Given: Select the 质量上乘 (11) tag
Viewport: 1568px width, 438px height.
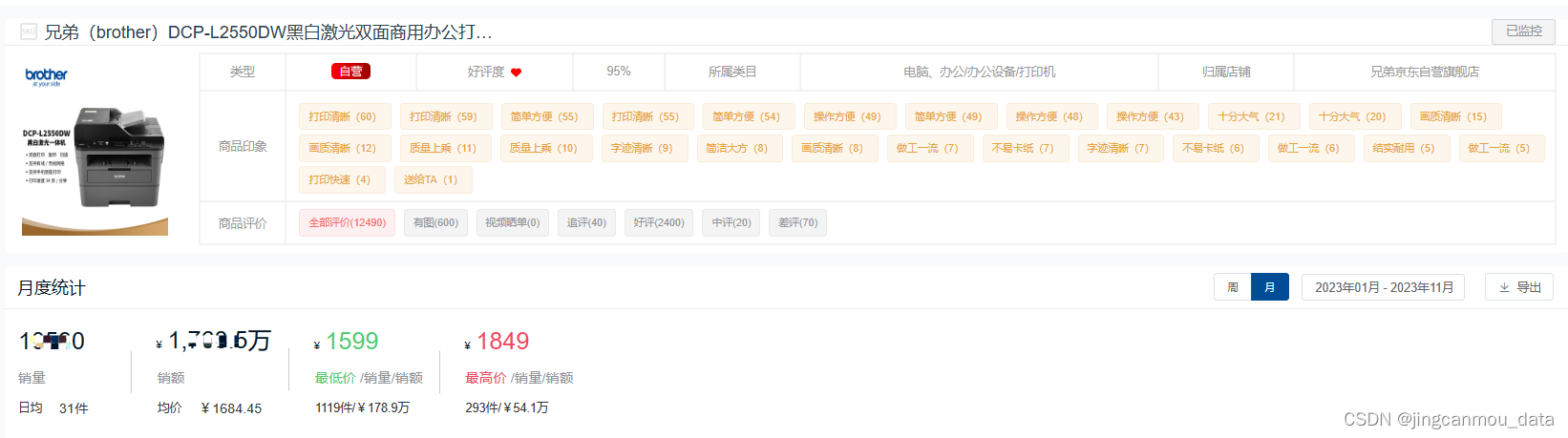Looking at the screenshot, I should (445, 148).
